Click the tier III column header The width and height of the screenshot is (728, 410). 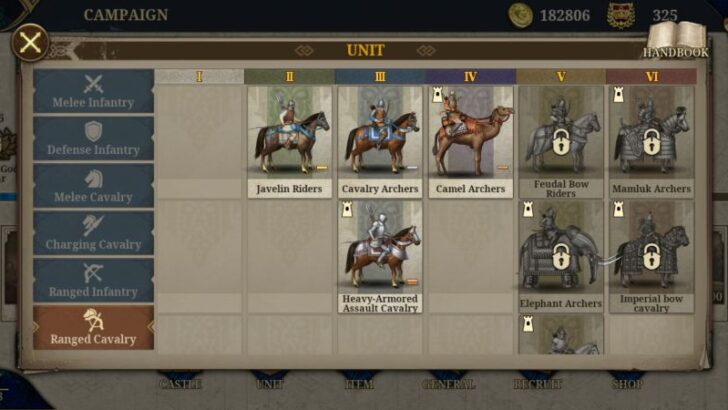[380, 77]
